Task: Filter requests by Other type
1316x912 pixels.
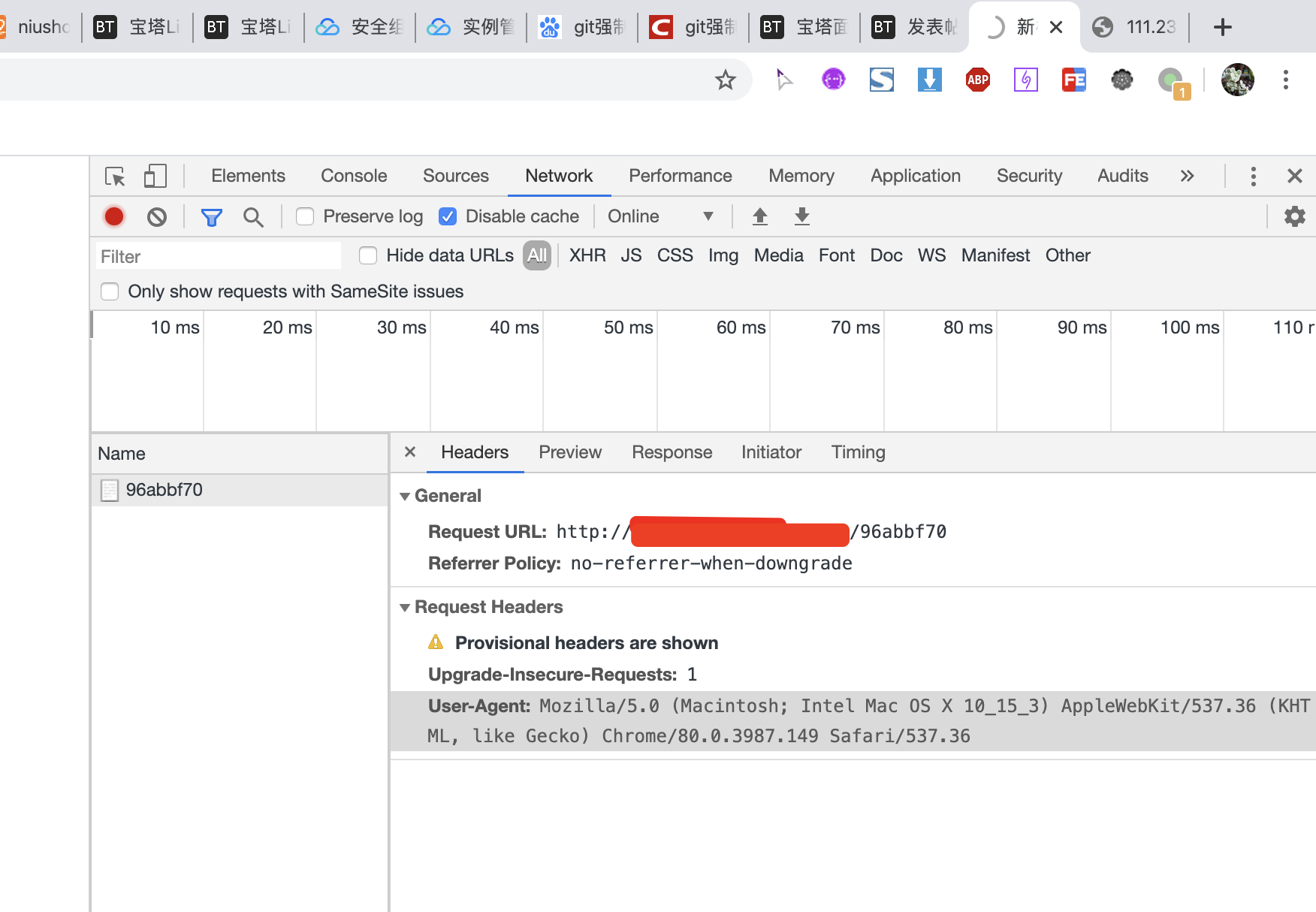Action: [1068, 255]
